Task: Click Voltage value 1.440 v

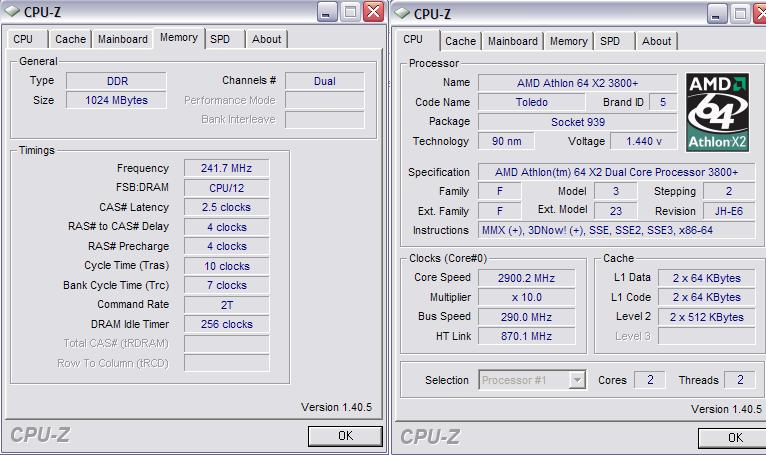Action: pyautogui.click(x=644, y=141)
